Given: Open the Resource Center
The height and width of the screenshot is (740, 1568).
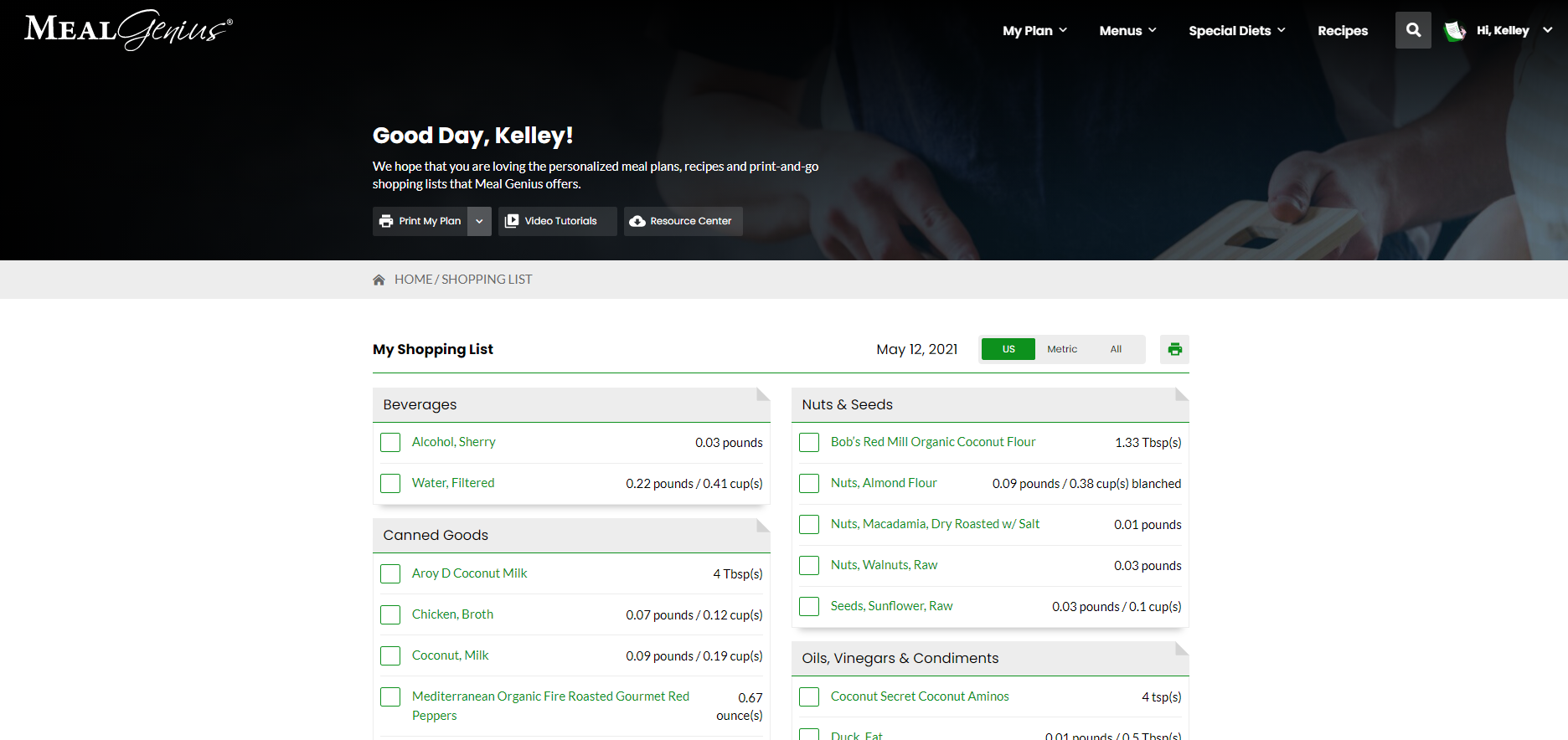Looking at the screenshot, I should [x=683, y=221].
